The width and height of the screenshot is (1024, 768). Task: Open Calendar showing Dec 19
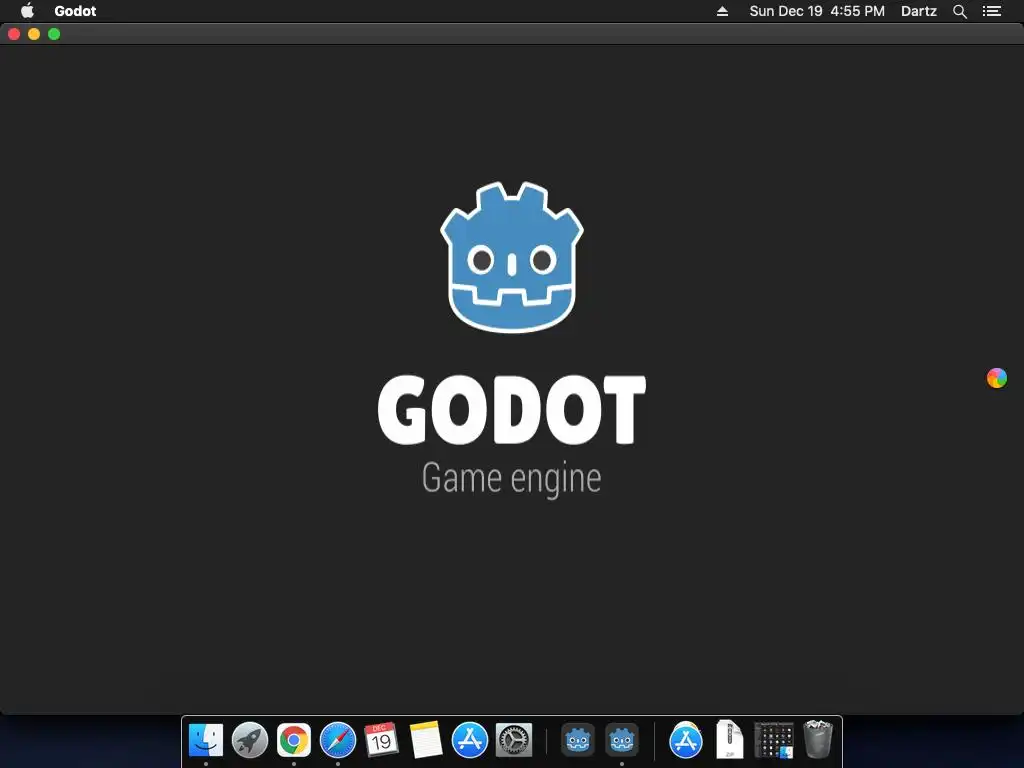(x=381, y=741)
